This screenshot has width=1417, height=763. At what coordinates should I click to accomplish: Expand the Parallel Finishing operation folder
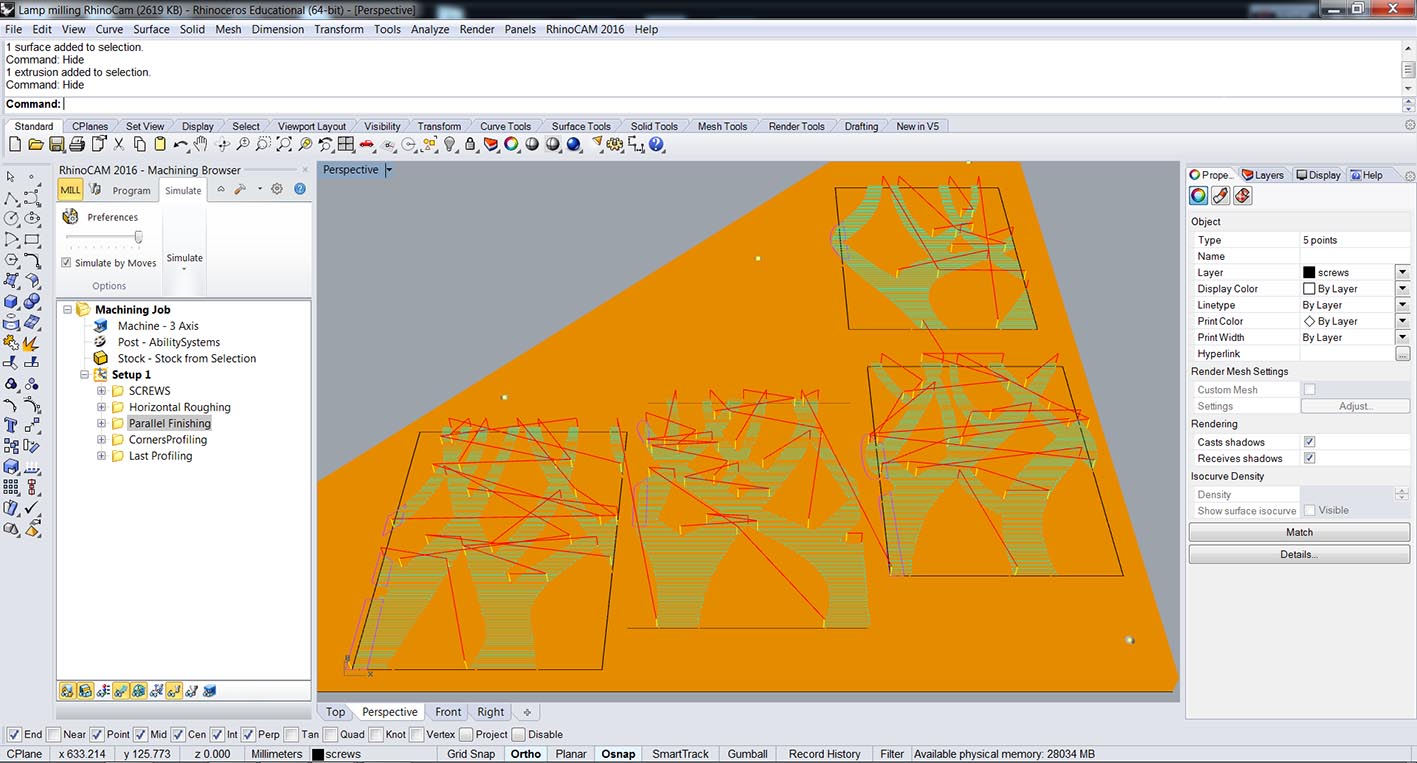point(101,423)
